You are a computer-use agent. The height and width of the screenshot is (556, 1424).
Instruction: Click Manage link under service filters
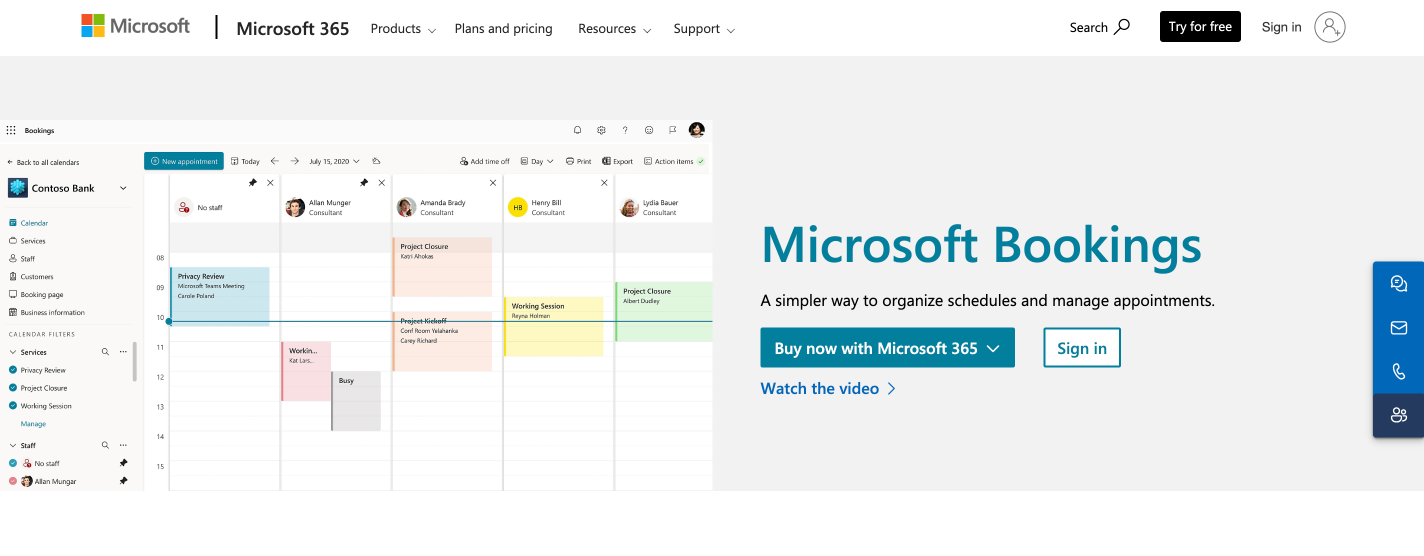coord(33,424)
